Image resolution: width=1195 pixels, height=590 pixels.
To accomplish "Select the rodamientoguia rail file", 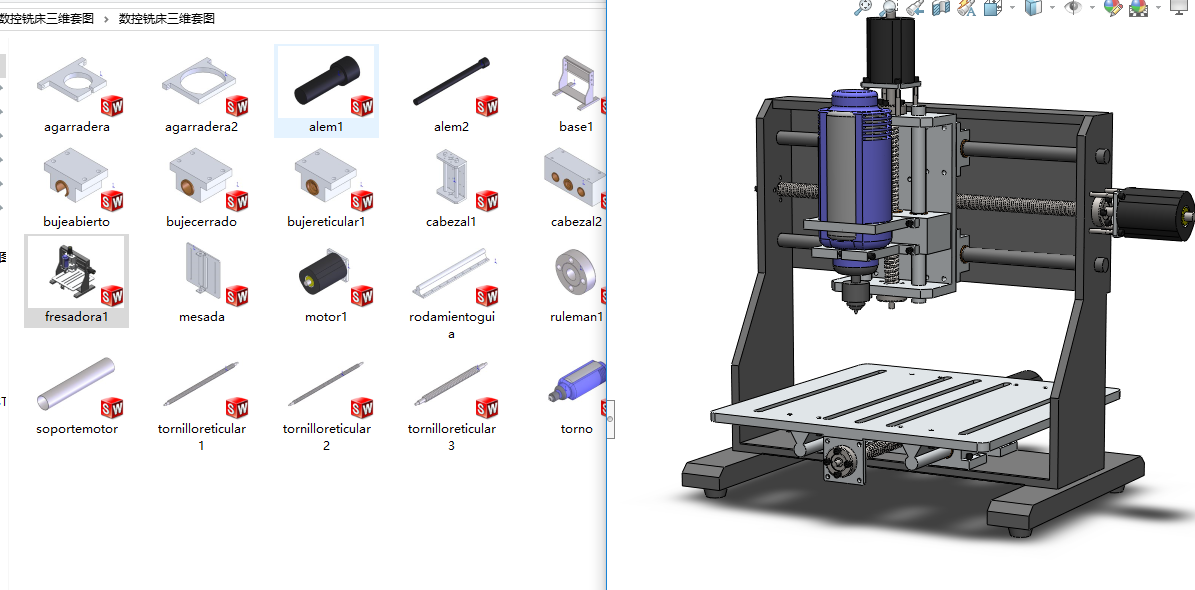I will 451,291.
